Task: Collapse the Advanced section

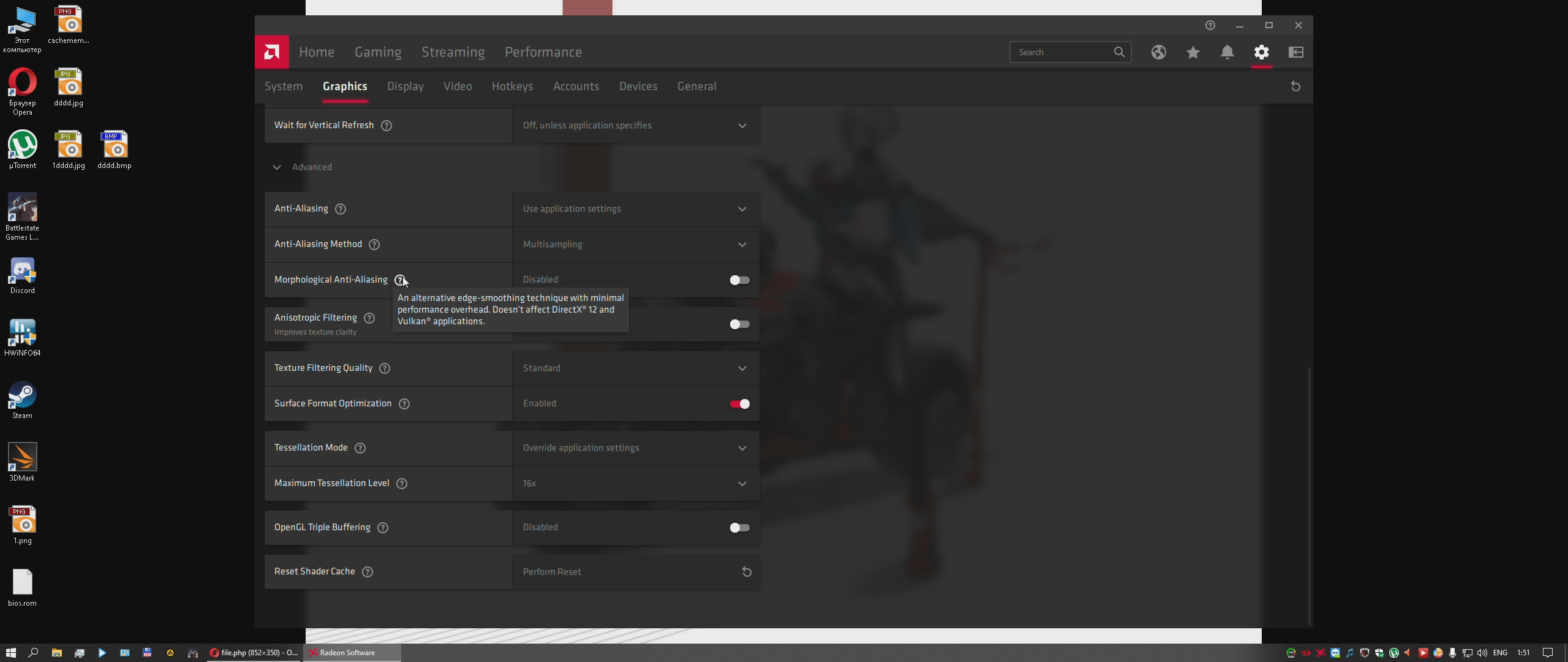Action: [277, 167]
